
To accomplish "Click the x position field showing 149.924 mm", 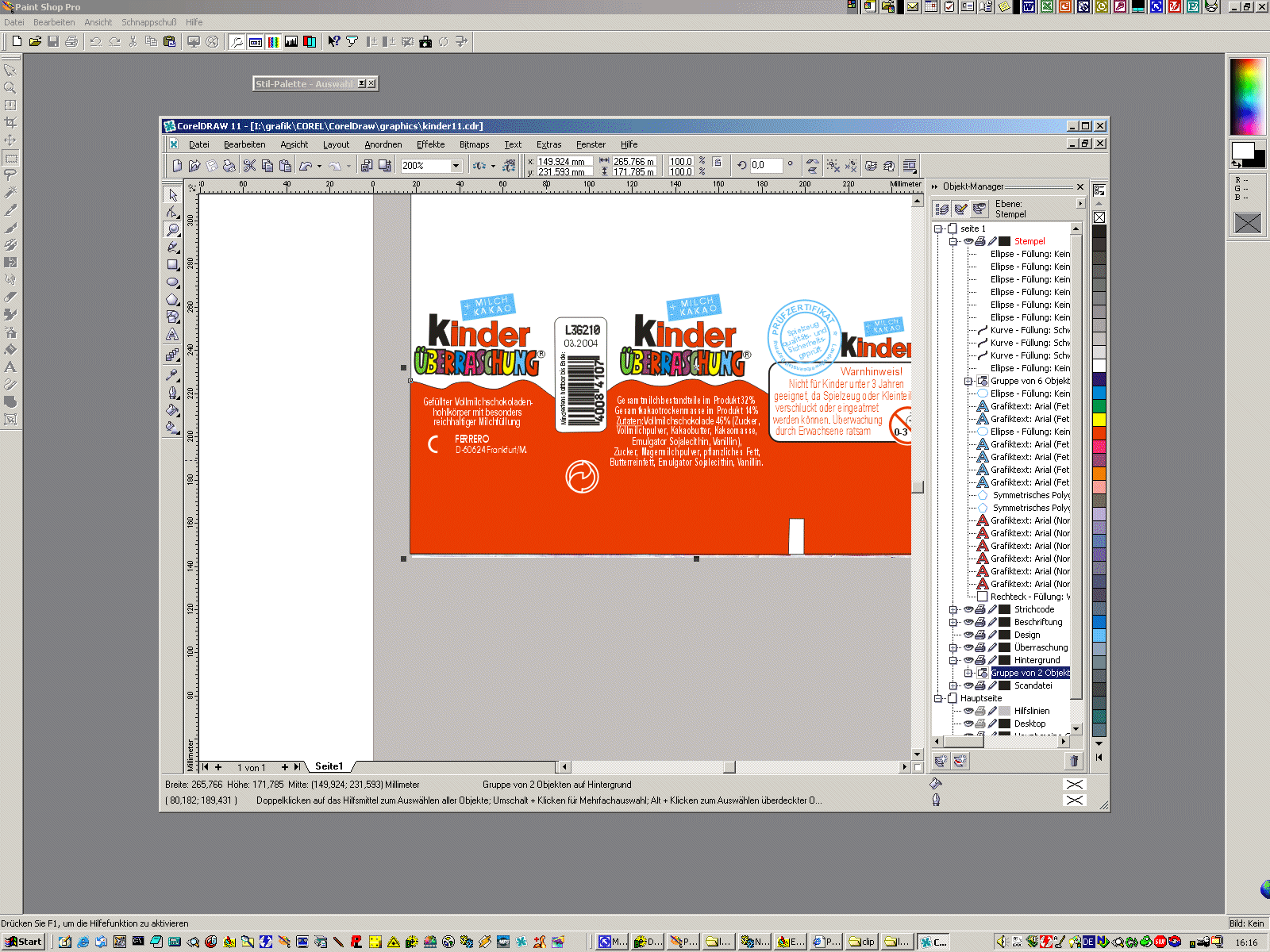I will pyautogui.click(x=565, y=161).
